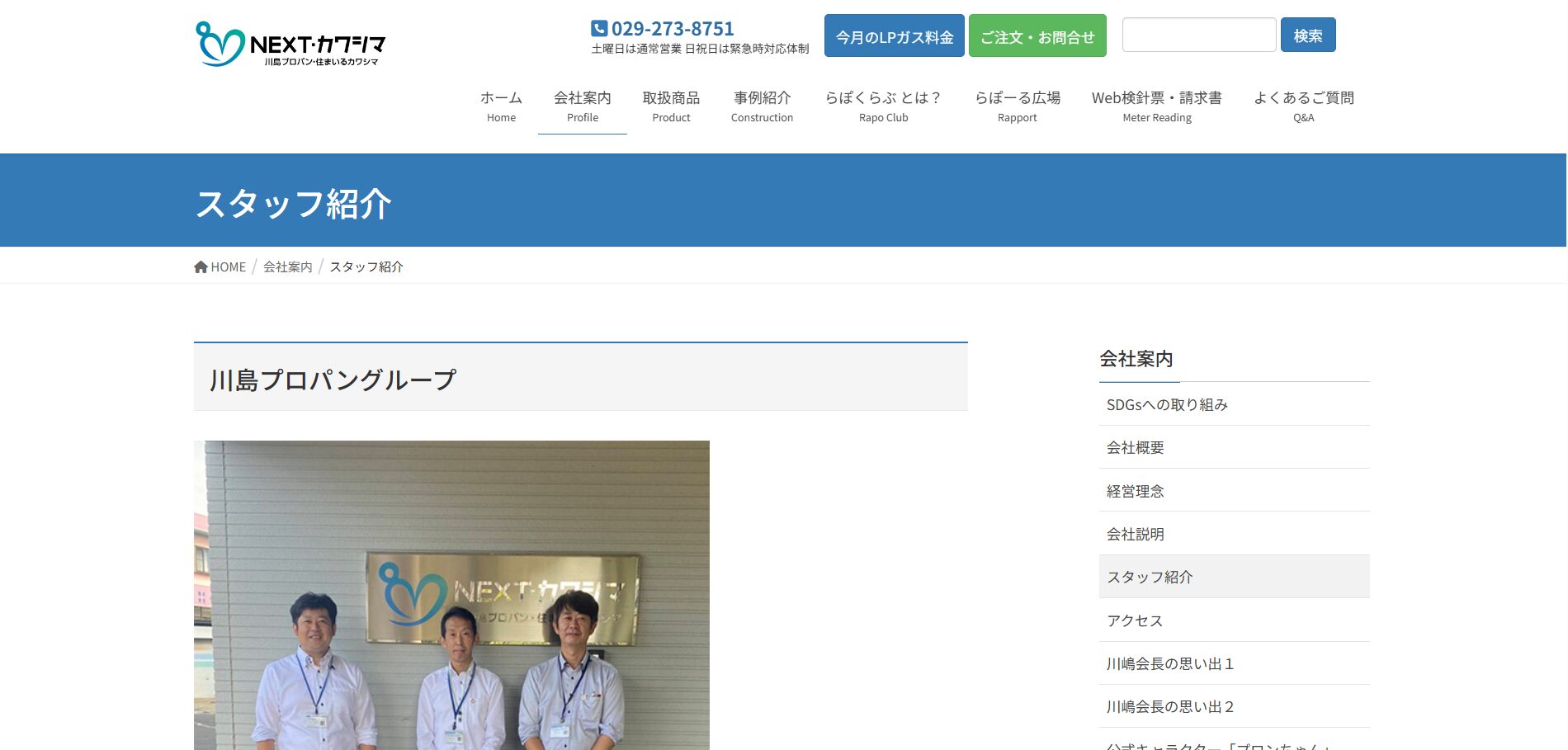The width and height of the screenshot is (1568, 750).
Task: Go to 取扱商品 Product menu
Action: coord(671,106)
